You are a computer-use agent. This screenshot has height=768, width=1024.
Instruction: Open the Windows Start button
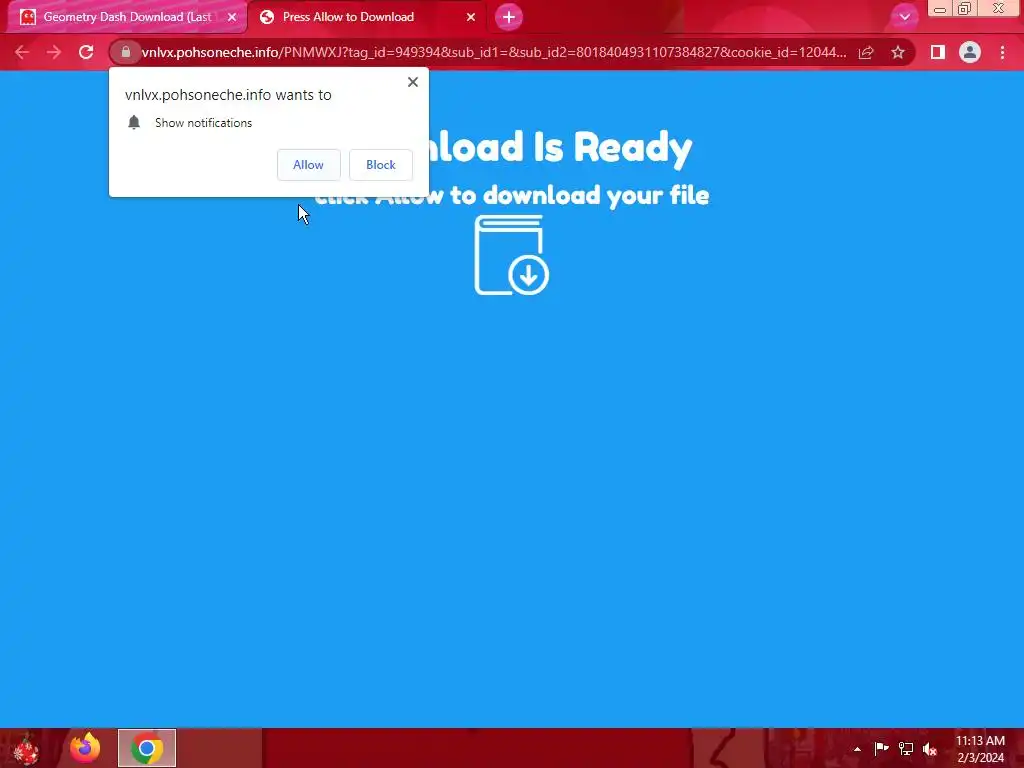[x=26, y=748]
